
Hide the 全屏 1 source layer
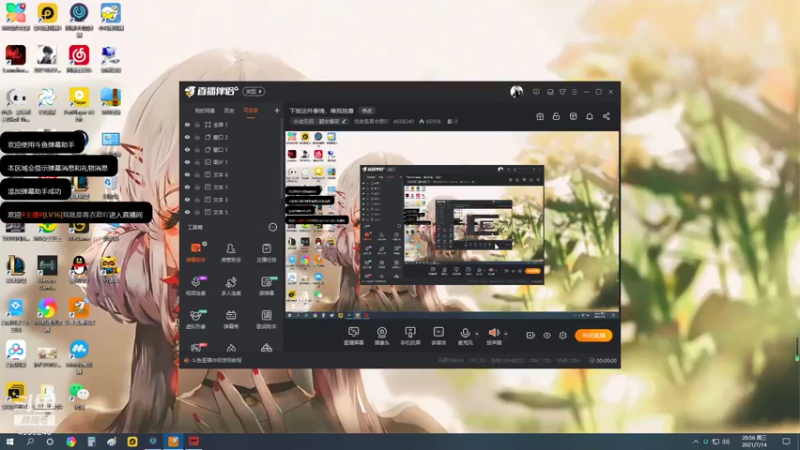tap(187, 124)
